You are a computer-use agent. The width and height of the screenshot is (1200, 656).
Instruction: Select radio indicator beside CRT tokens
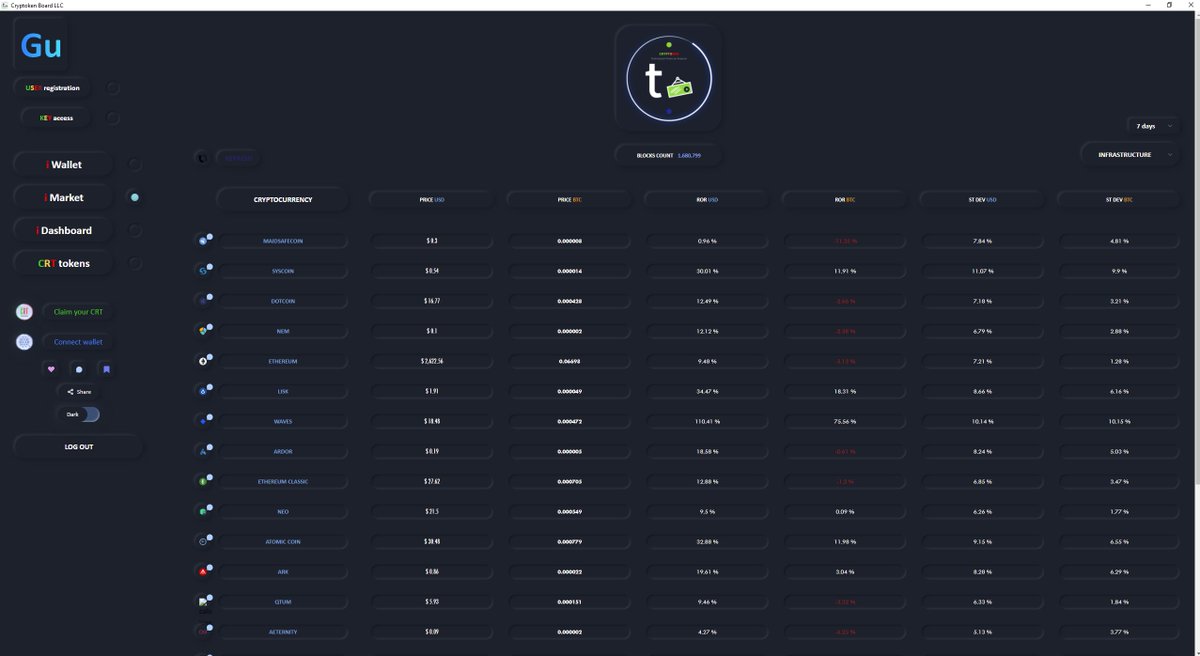click(135, 263)
